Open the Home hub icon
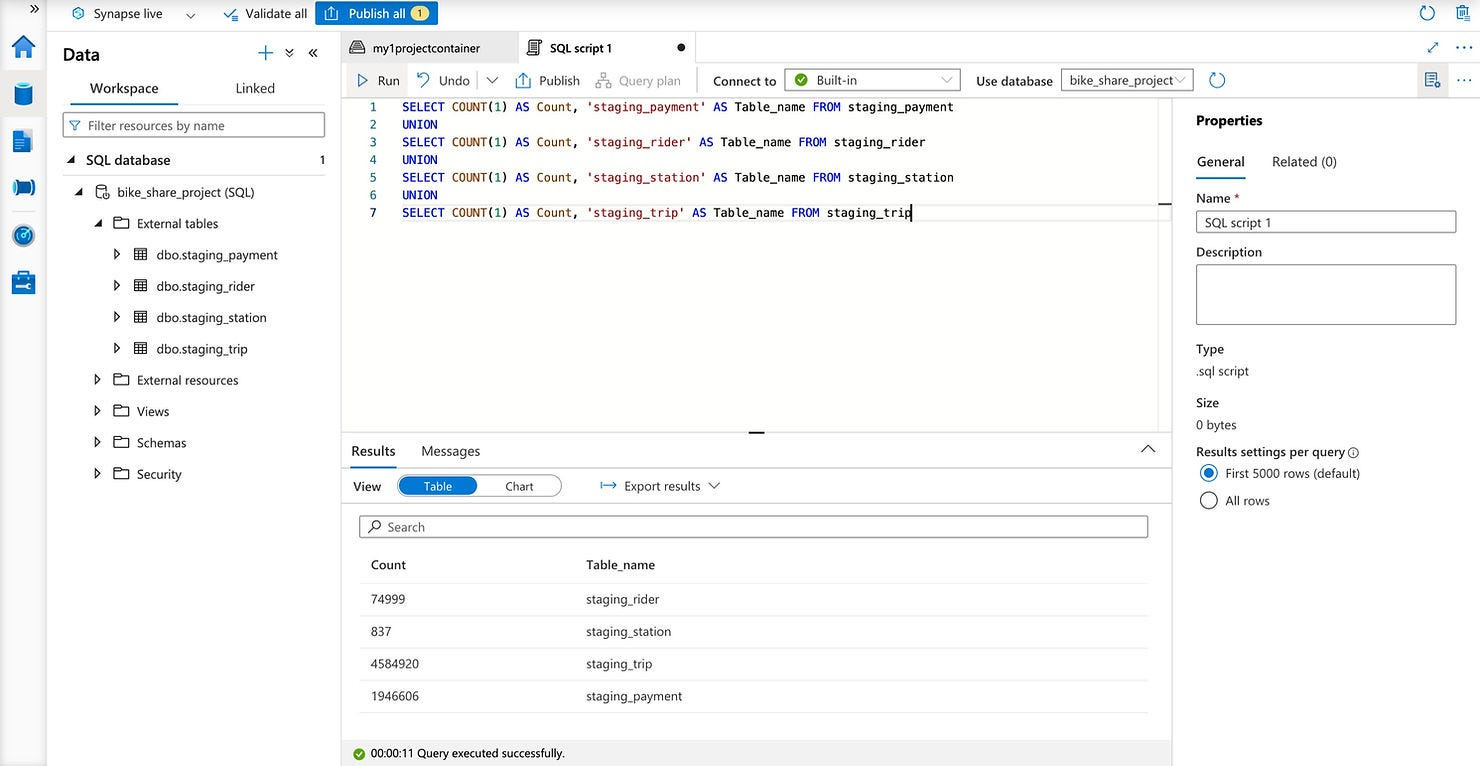 click(23, 47)
